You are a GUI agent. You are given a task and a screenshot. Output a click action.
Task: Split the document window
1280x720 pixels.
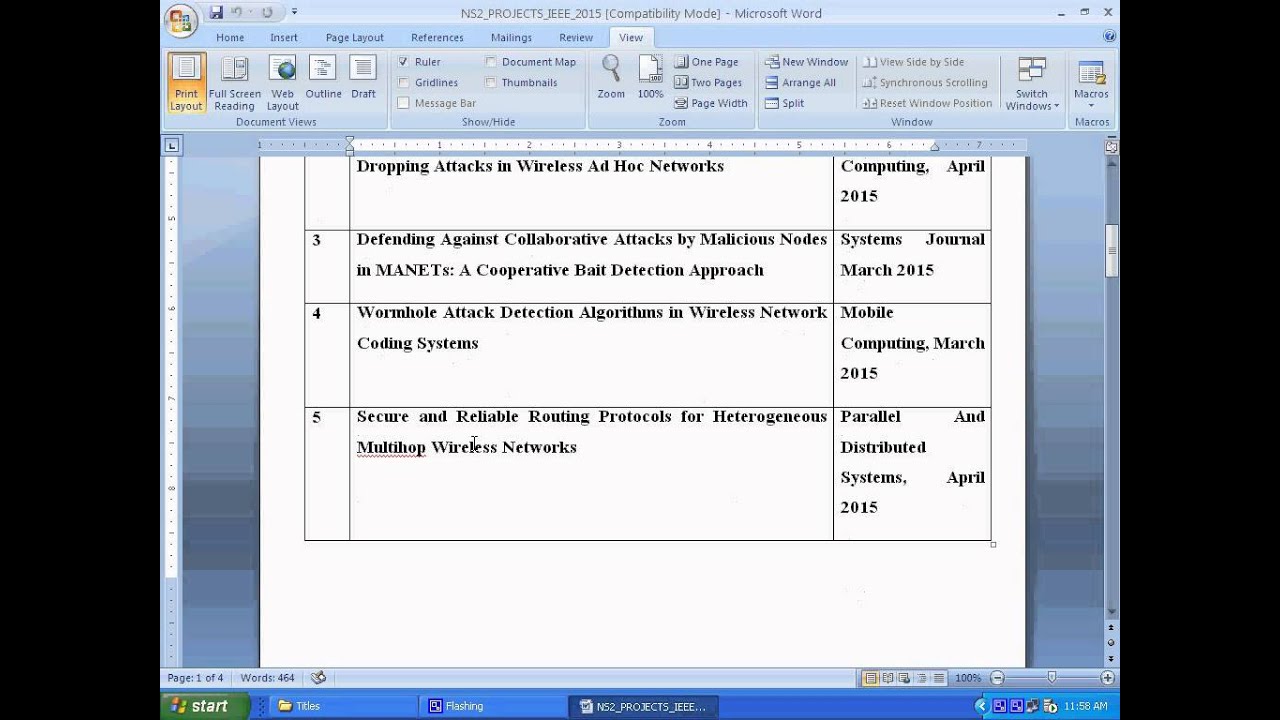(784, 103)
